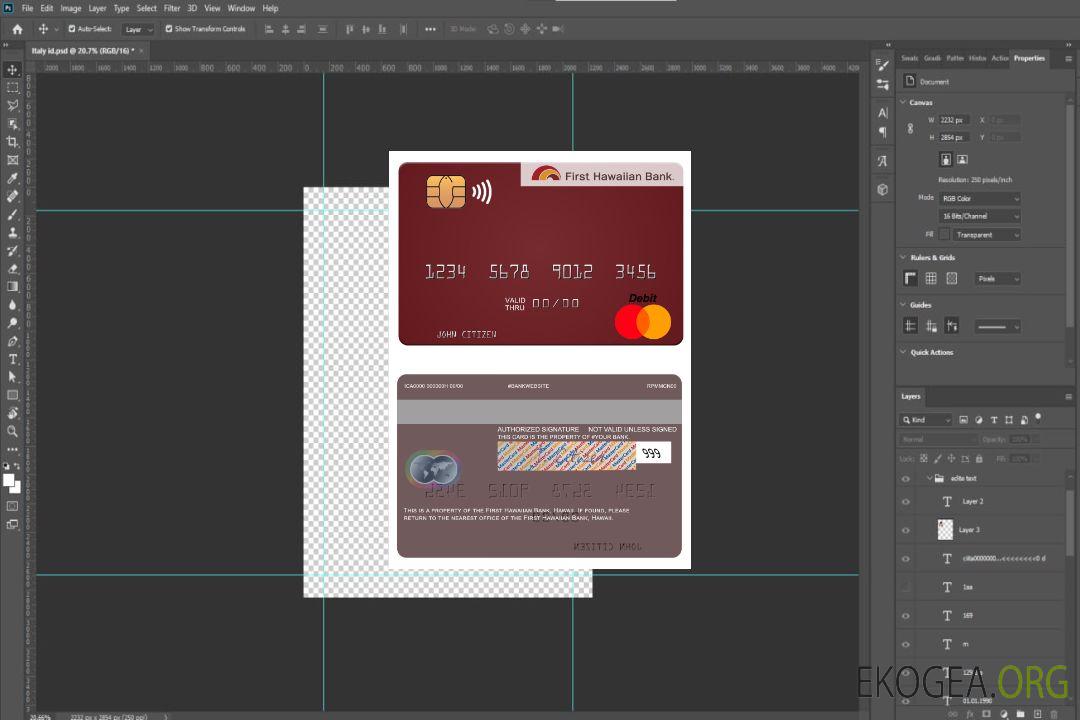Screen dimensions: 1080x720
Task: Toggle Show Transform Controls checkbox
Action: pos(169,29)
